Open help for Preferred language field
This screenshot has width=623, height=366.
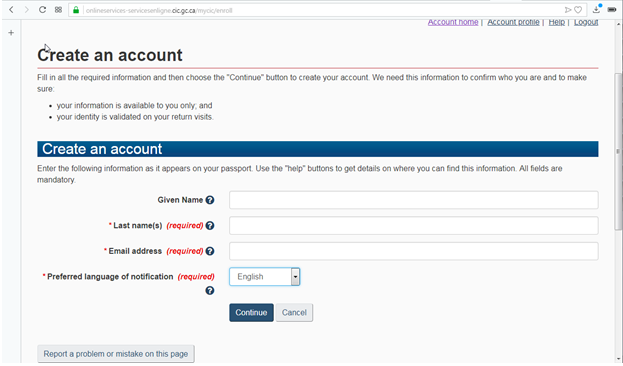210,290
